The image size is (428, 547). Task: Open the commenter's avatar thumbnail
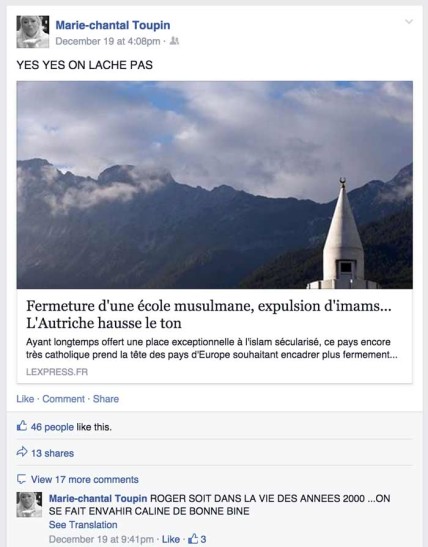coord(29,504)
